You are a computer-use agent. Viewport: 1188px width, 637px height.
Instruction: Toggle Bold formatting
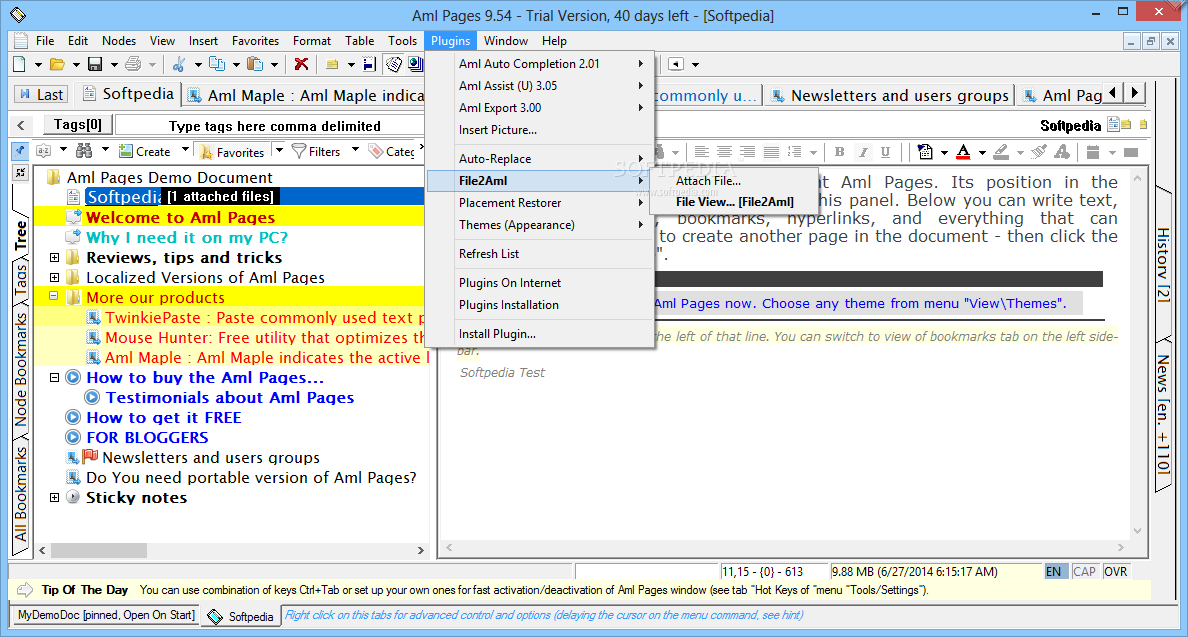839,152
